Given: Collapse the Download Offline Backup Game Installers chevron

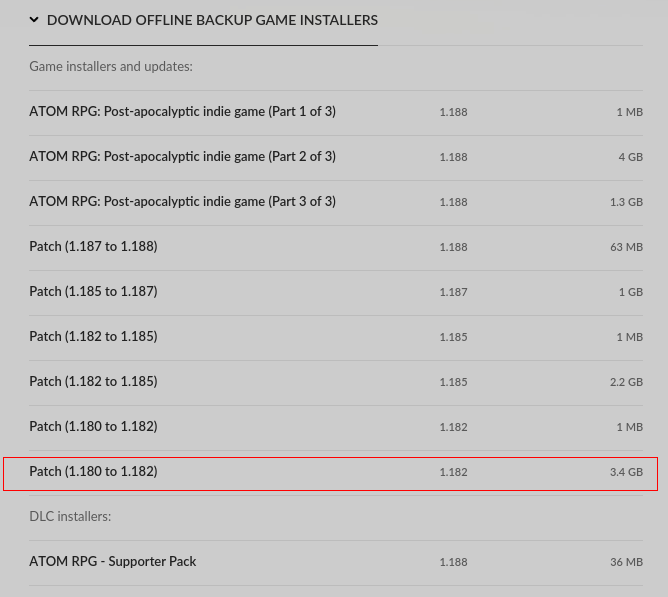Looking at the screenshot, I should pos(34,20).
